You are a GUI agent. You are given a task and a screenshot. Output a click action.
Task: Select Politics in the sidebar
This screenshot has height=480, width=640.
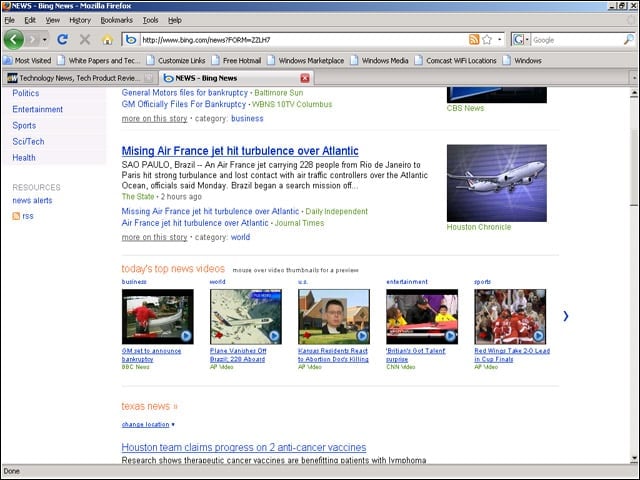coord(26,93)
